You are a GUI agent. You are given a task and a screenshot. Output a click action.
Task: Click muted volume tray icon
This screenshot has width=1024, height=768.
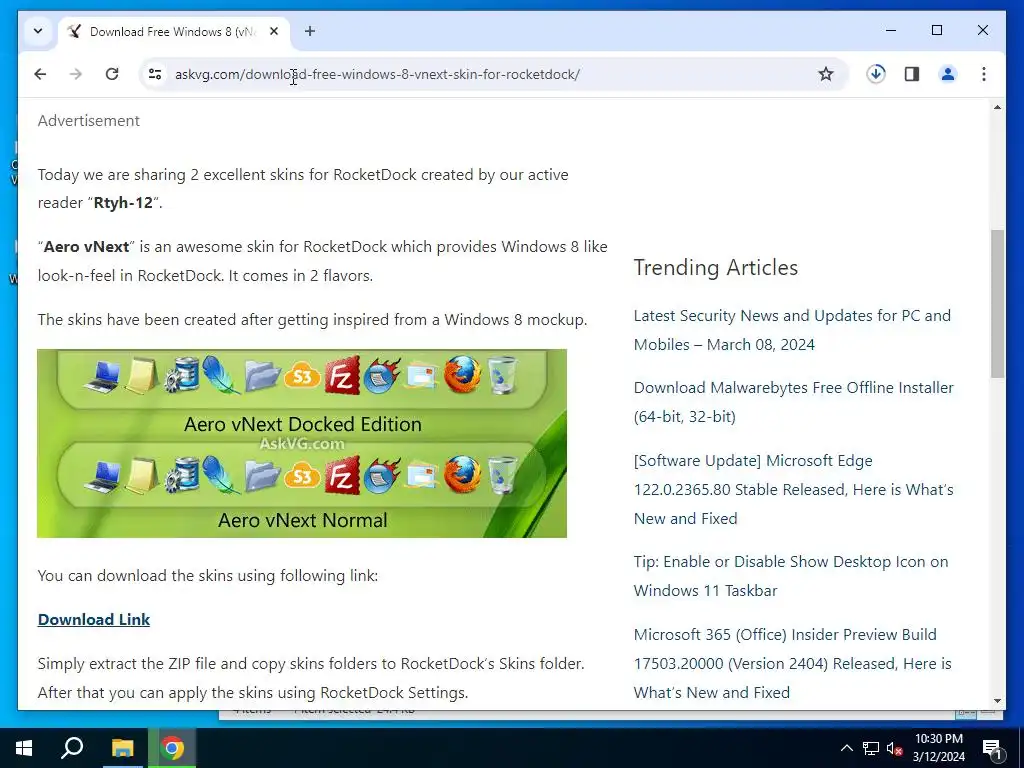point(894,748)
